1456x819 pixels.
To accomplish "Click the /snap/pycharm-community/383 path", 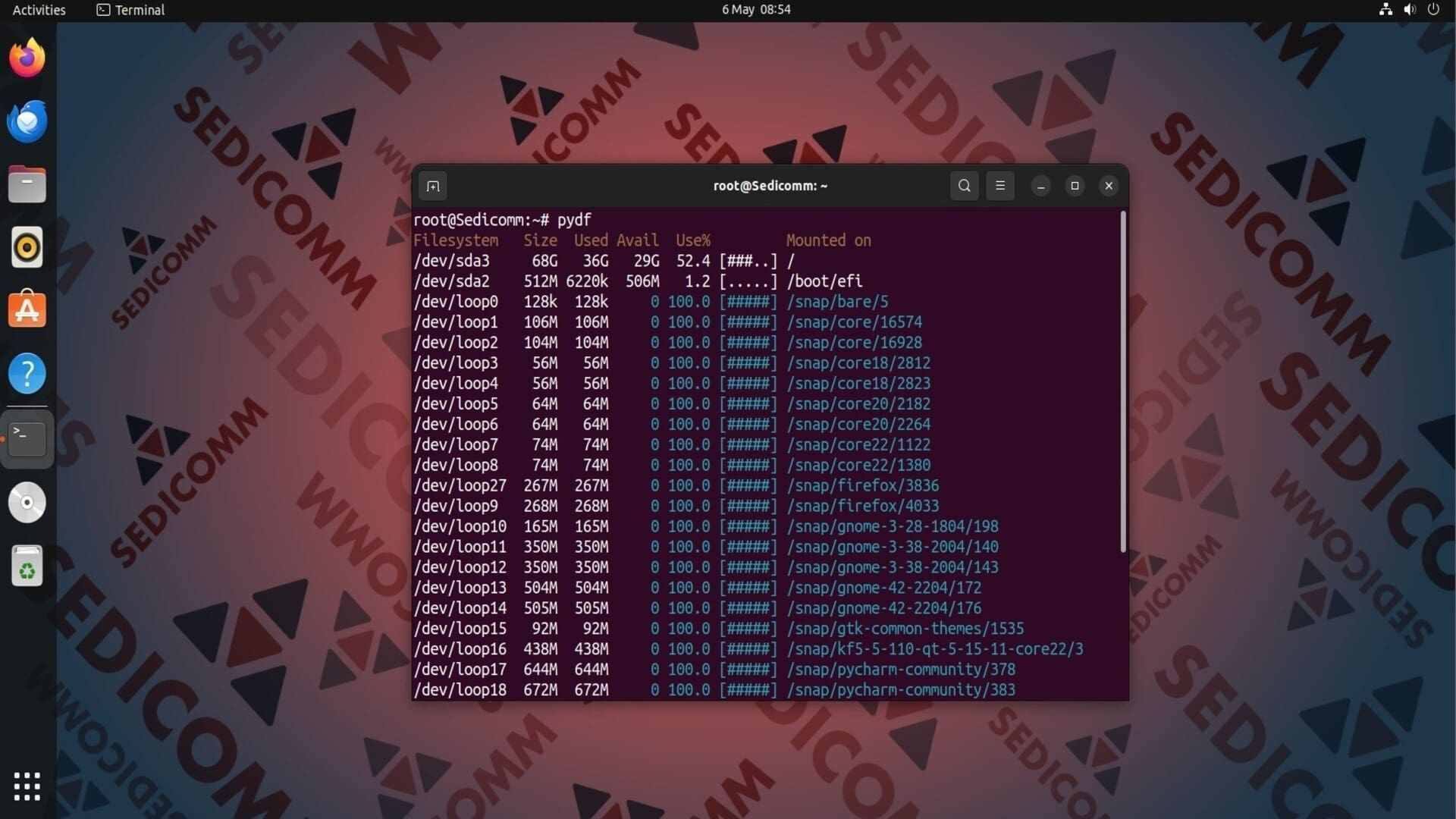I will pyautogui.click(x=901, y=690).
